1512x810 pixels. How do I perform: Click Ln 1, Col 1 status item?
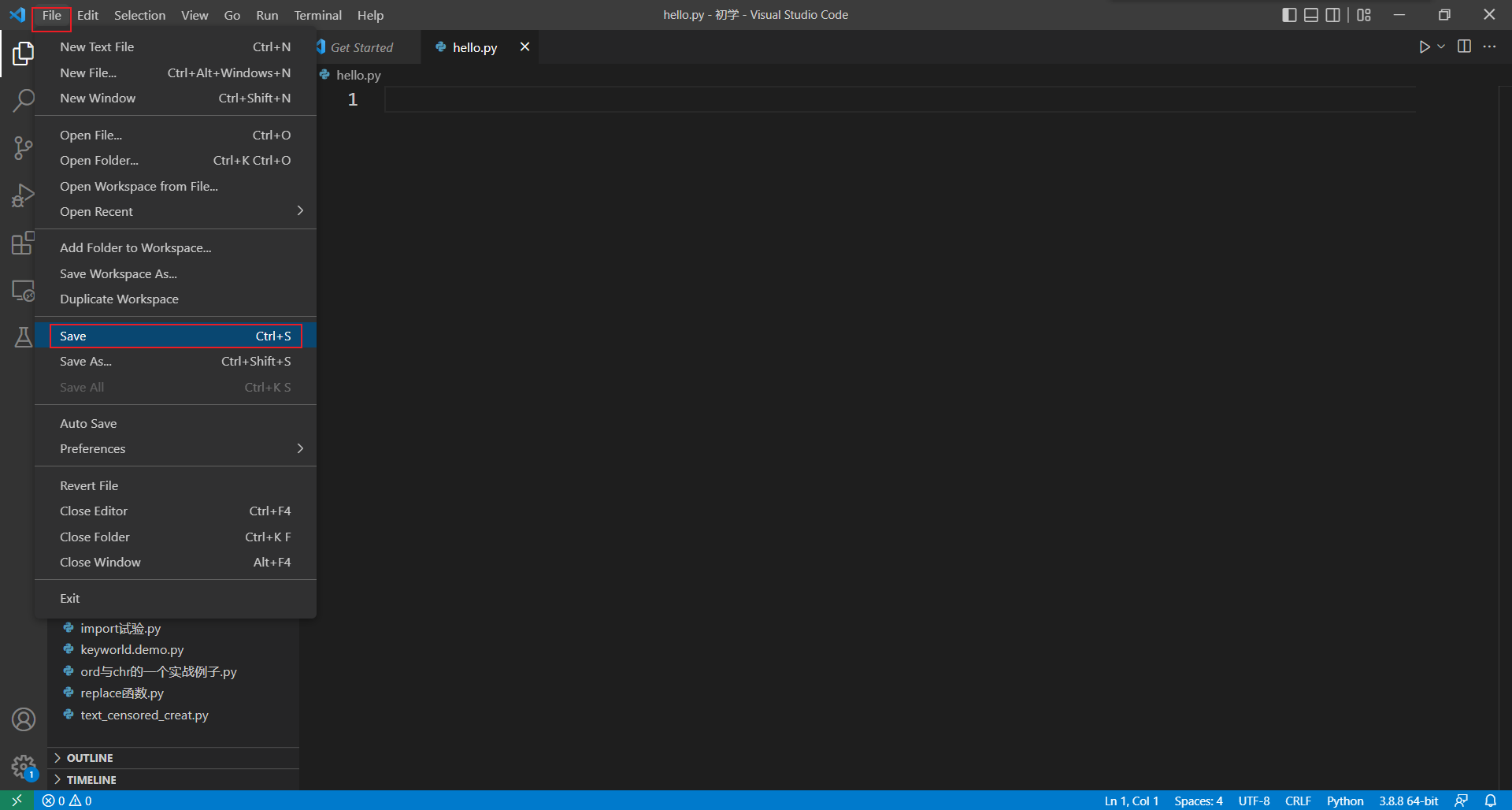point(1132,801)
